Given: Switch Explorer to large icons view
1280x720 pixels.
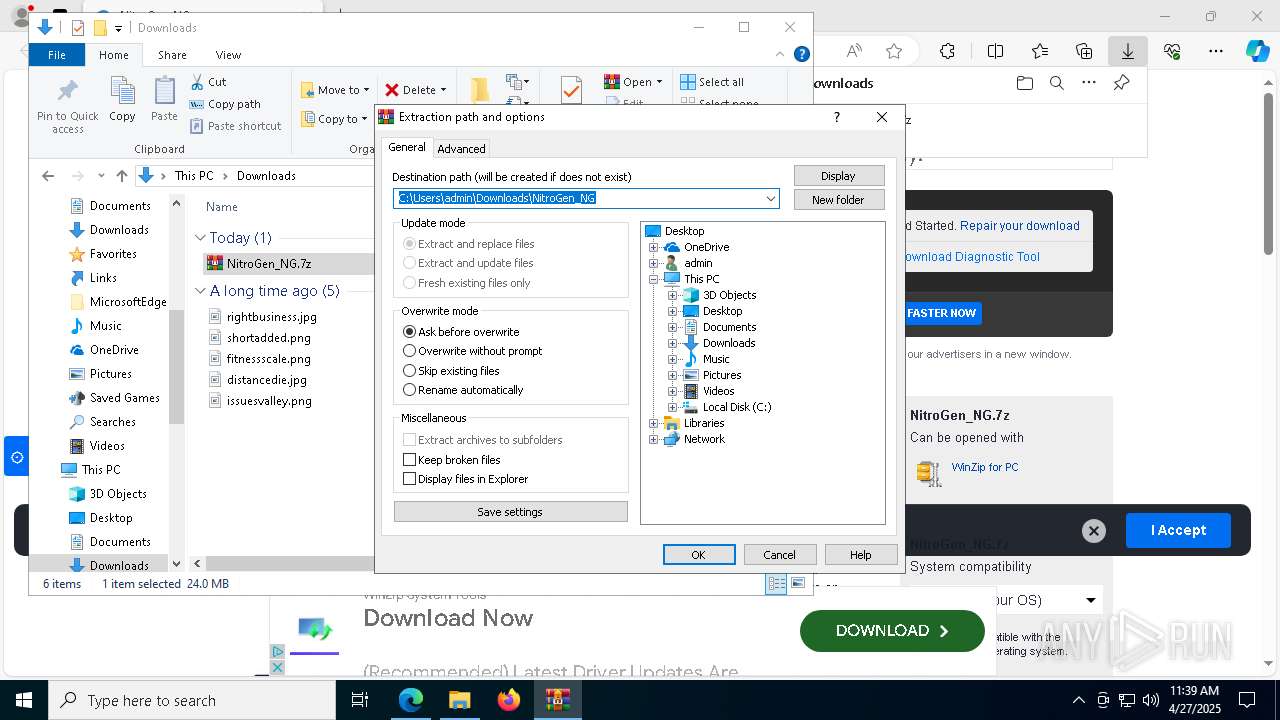Looking at the screenshot, I should point(798,584).
